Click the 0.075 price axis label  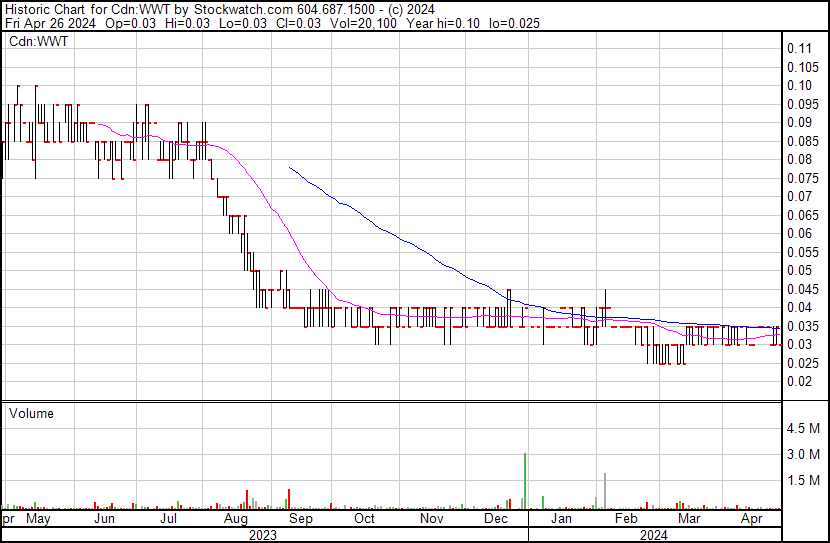pyautogui.click(x=802, y=178)
